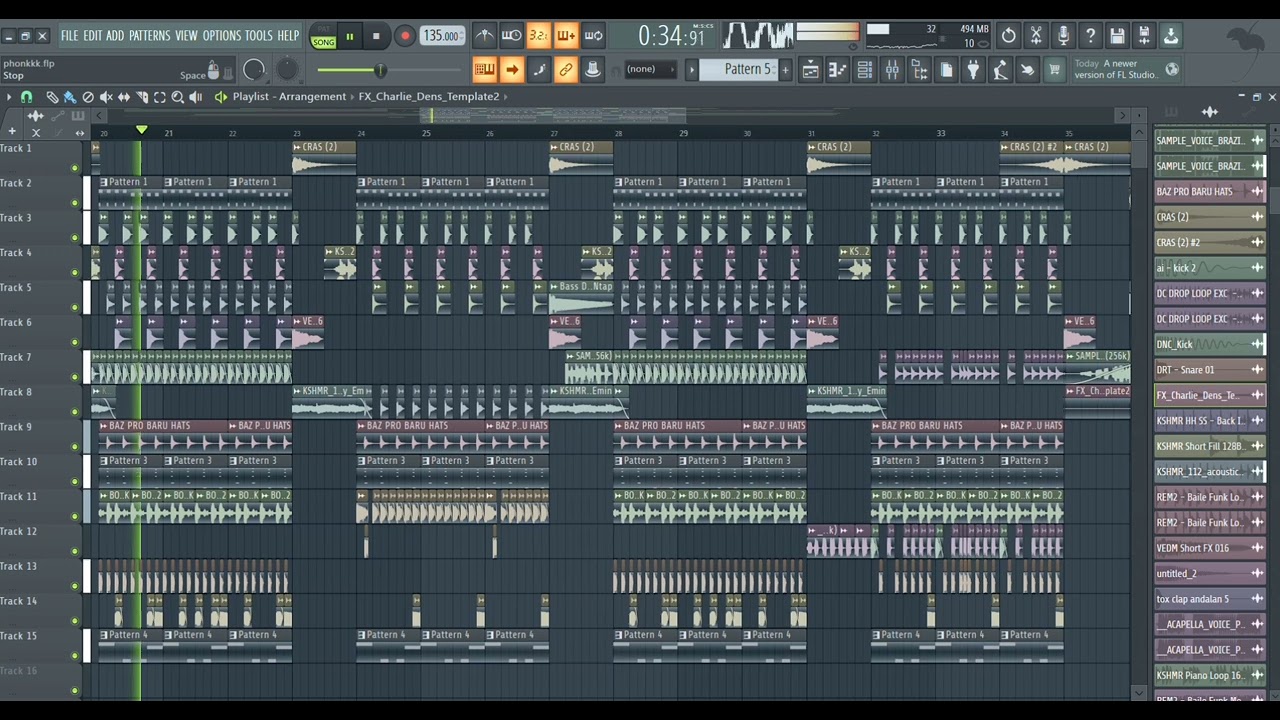Open the FX_Charlie_Dens_Template2 breadcrumb
Screen dimensions: 1280x720
coord(429,97)
